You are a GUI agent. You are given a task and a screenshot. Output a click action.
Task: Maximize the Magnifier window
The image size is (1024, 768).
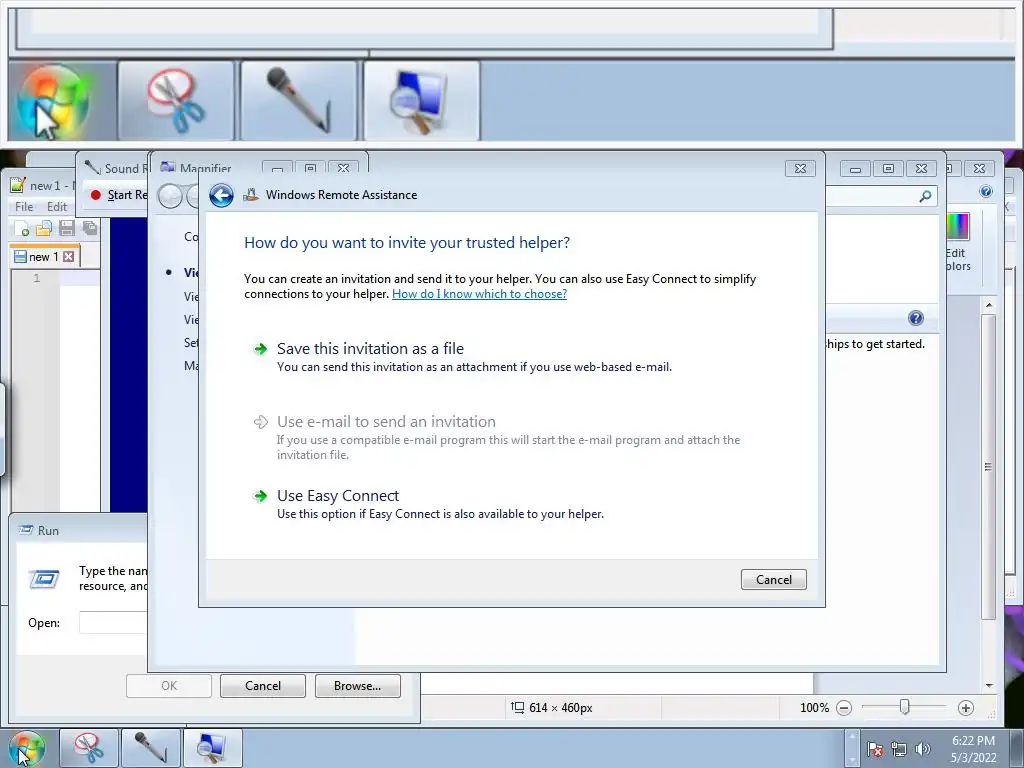pyautogui.click(x=310, y=168)
